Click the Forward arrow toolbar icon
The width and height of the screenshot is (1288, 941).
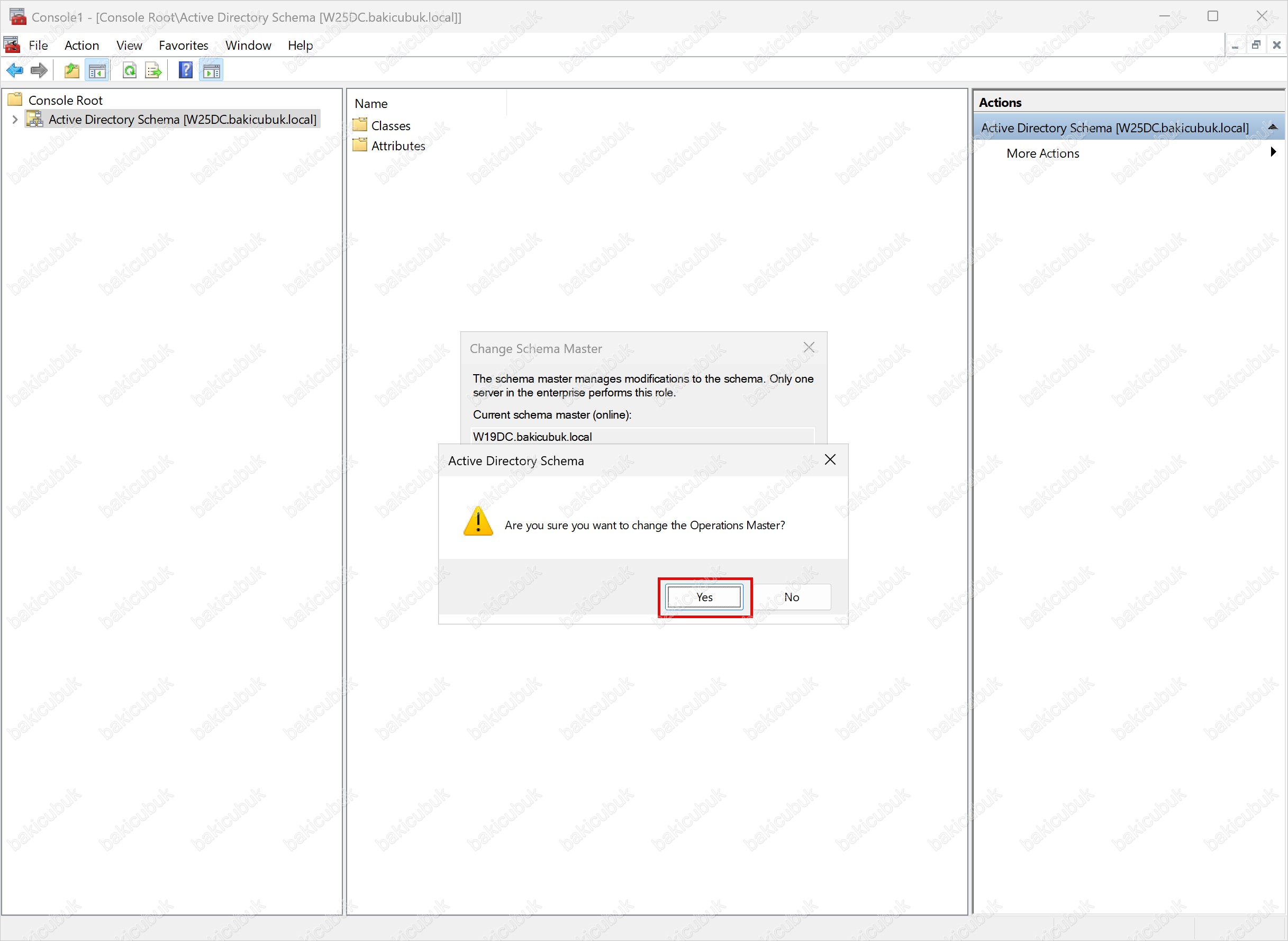(39, 70)
